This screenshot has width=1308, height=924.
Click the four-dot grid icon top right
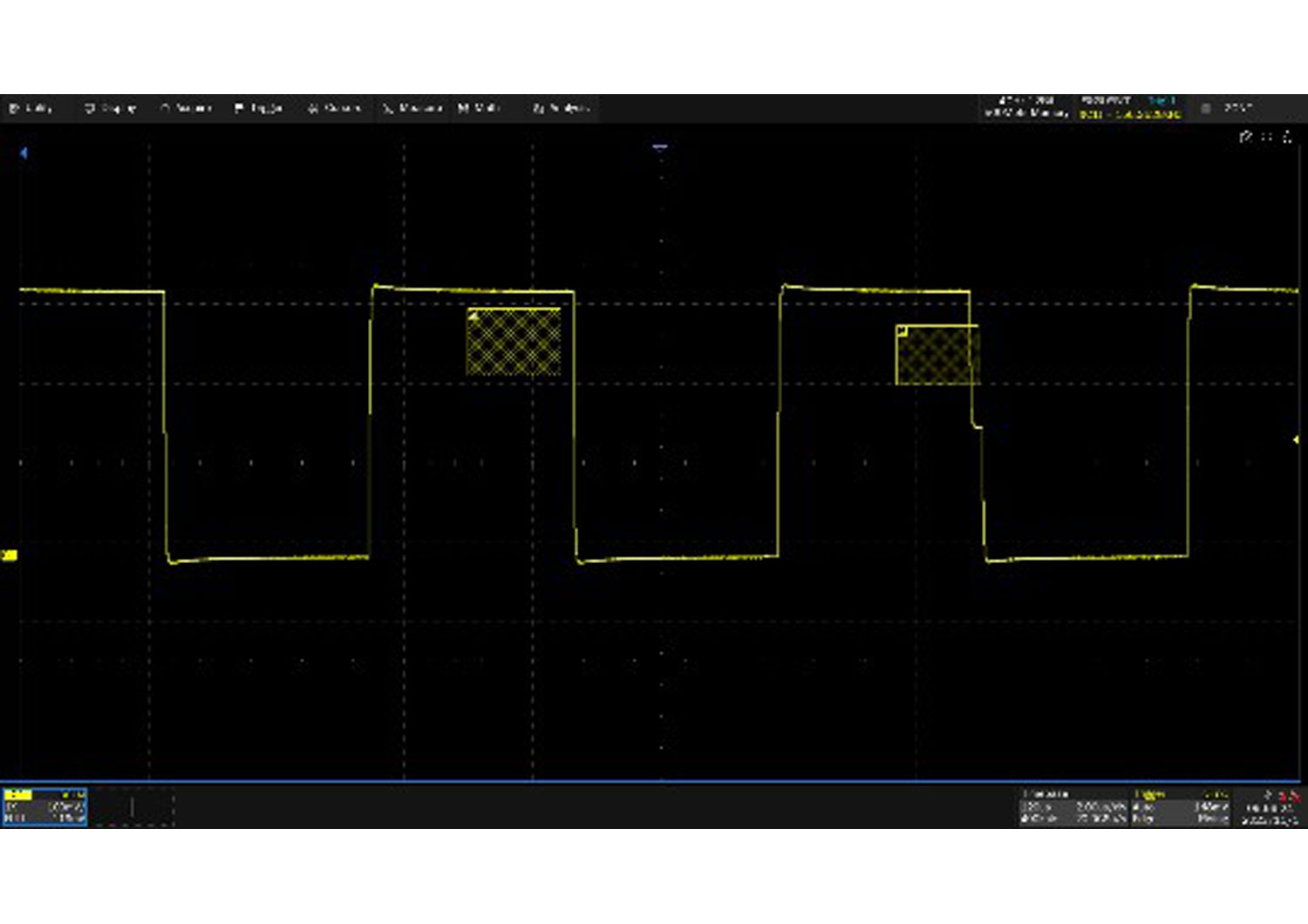click(1267, 137)
